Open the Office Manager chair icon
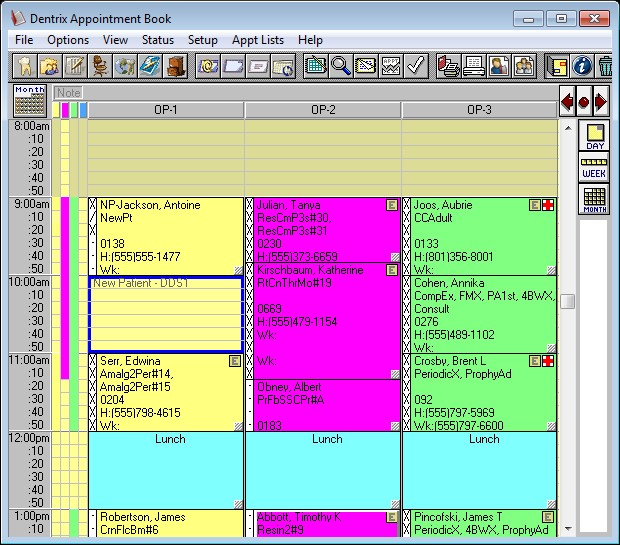The image size is (620, 545). pyautogui.click(x=100, y=66)
